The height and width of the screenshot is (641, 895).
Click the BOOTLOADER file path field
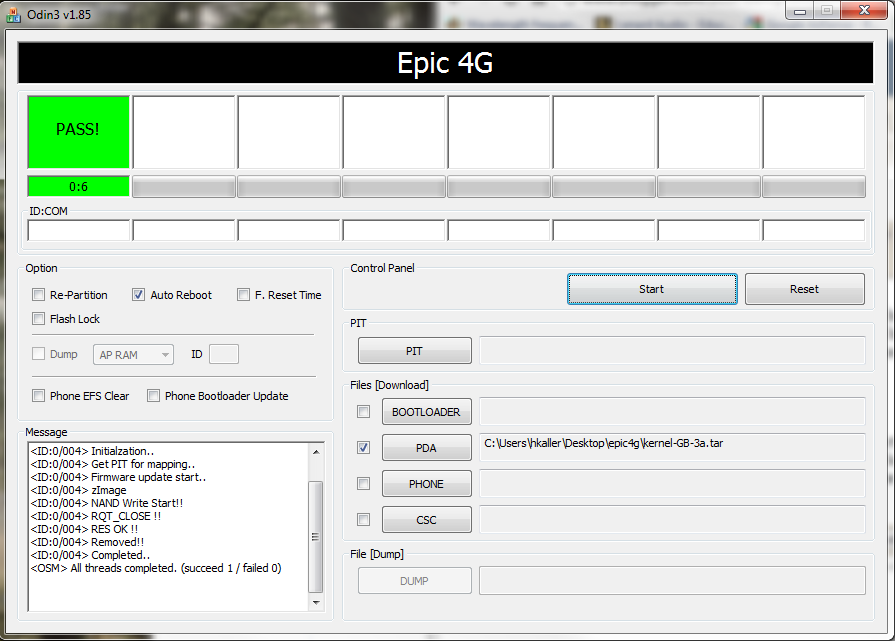(672, 412)
